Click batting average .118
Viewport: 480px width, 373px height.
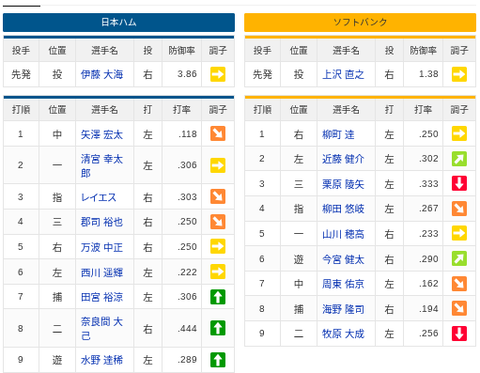(188, 134)
